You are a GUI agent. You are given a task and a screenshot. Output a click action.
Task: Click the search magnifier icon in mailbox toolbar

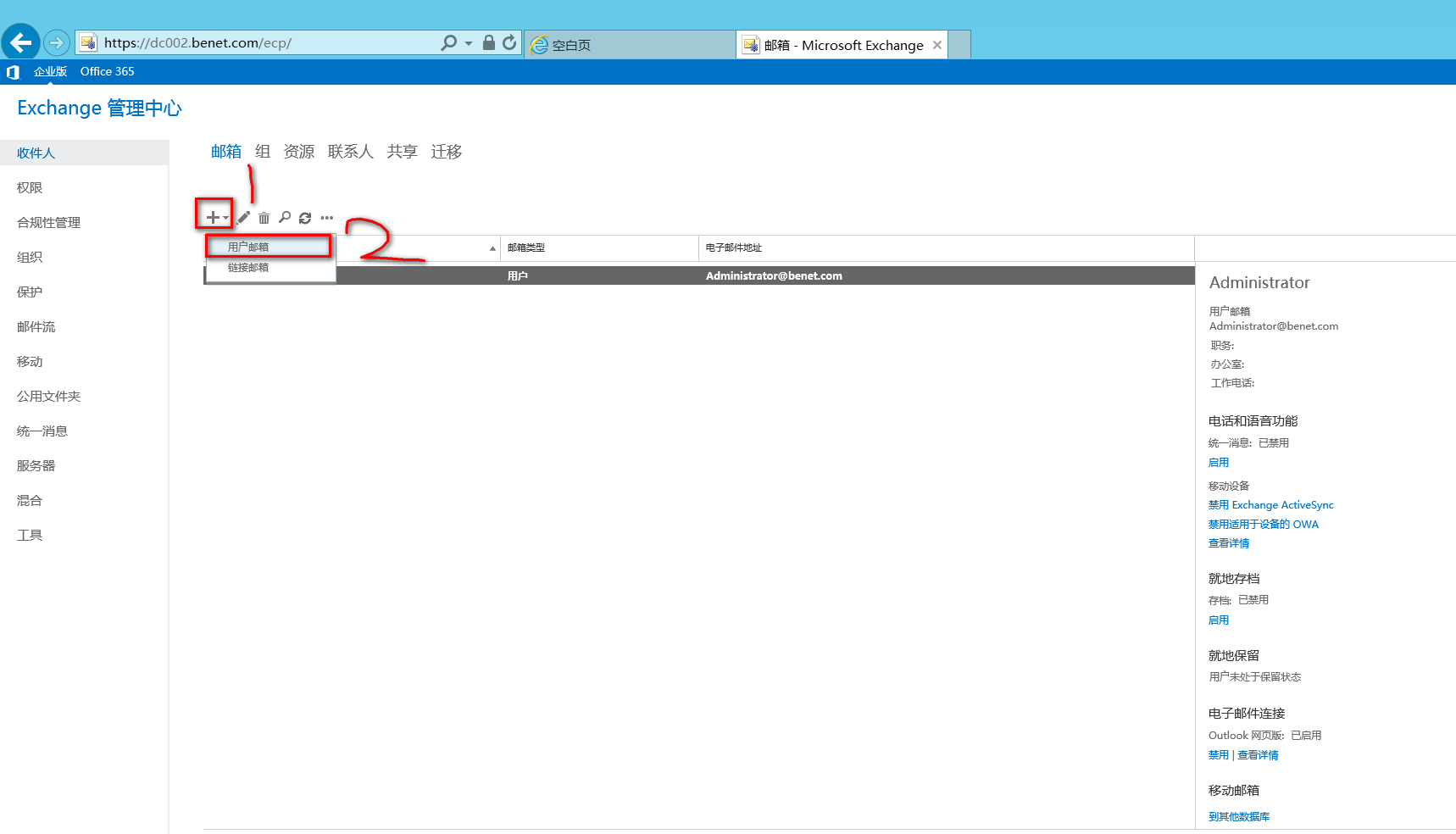pos(285,218)
